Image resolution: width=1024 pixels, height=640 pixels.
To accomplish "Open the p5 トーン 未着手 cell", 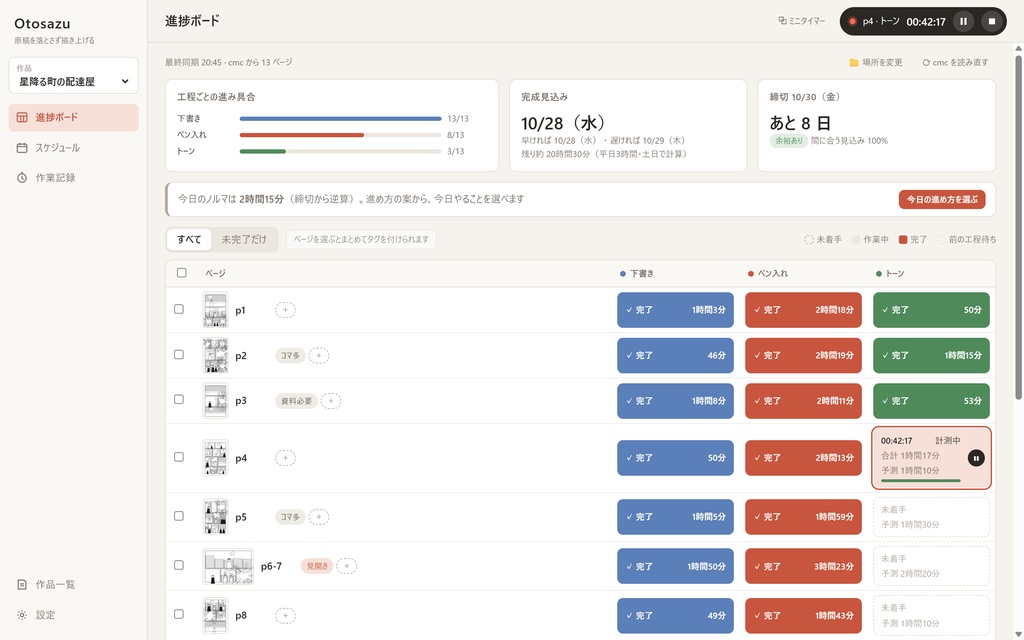I will tap(931, 517).
